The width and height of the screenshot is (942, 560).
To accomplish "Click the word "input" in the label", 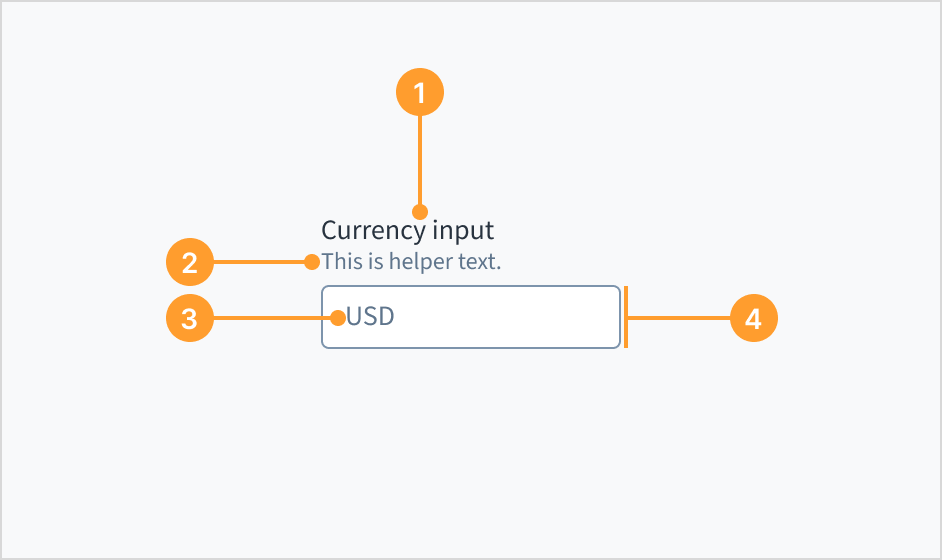I will click(463, 231).
